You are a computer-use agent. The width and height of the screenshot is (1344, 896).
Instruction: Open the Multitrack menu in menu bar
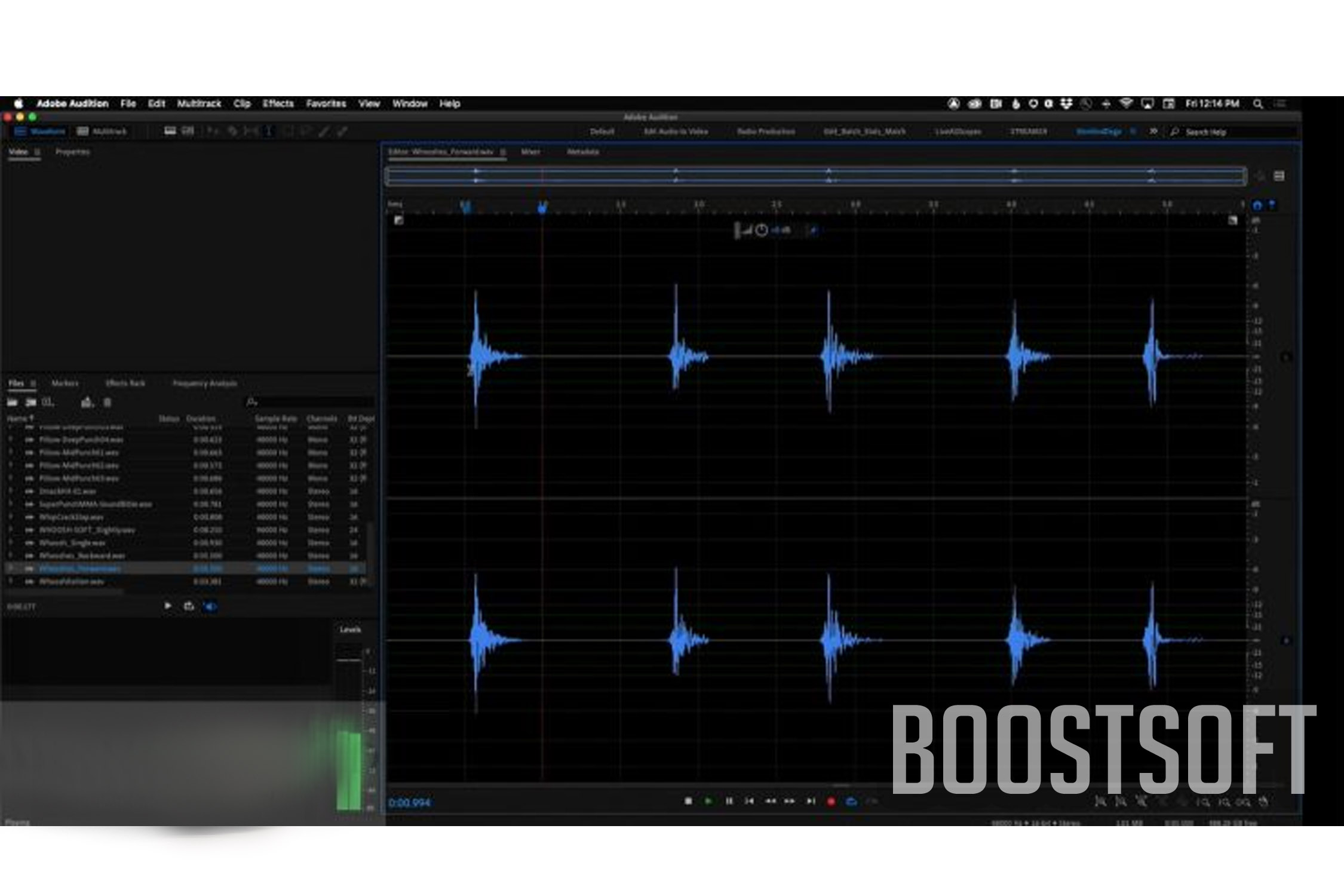point(199,103)
